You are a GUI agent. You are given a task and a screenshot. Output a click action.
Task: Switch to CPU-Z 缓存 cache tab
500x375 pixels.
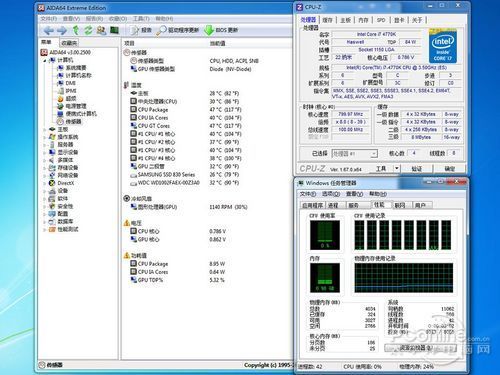(327, 20)
